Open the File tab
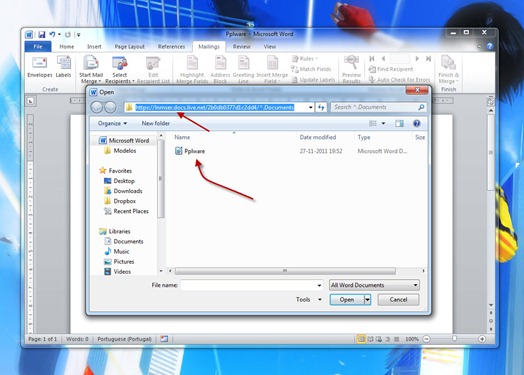 click(38, 46)
